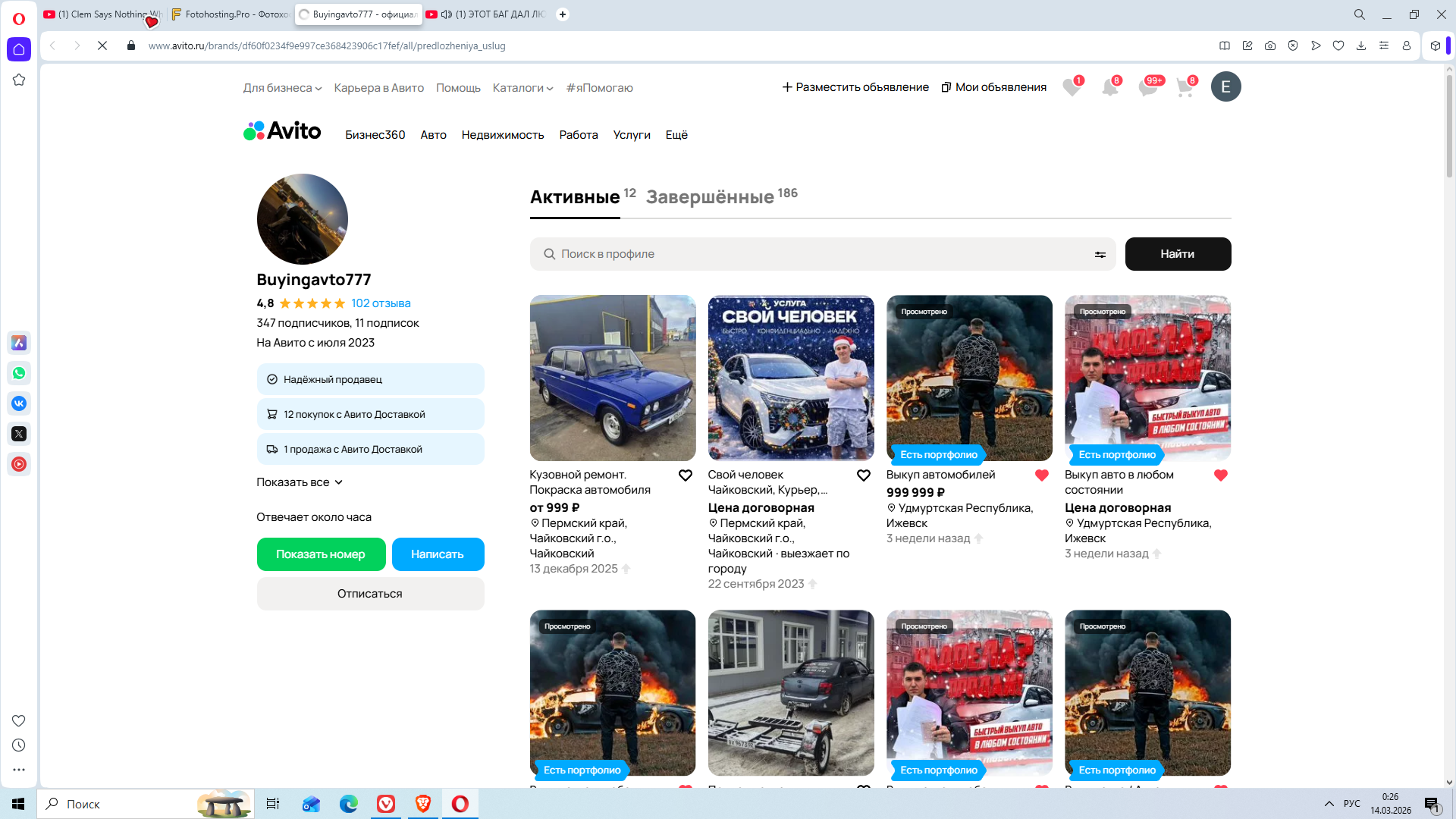Open 102 отзыва reviews link

pyautogui.click(x=380, y=303)
